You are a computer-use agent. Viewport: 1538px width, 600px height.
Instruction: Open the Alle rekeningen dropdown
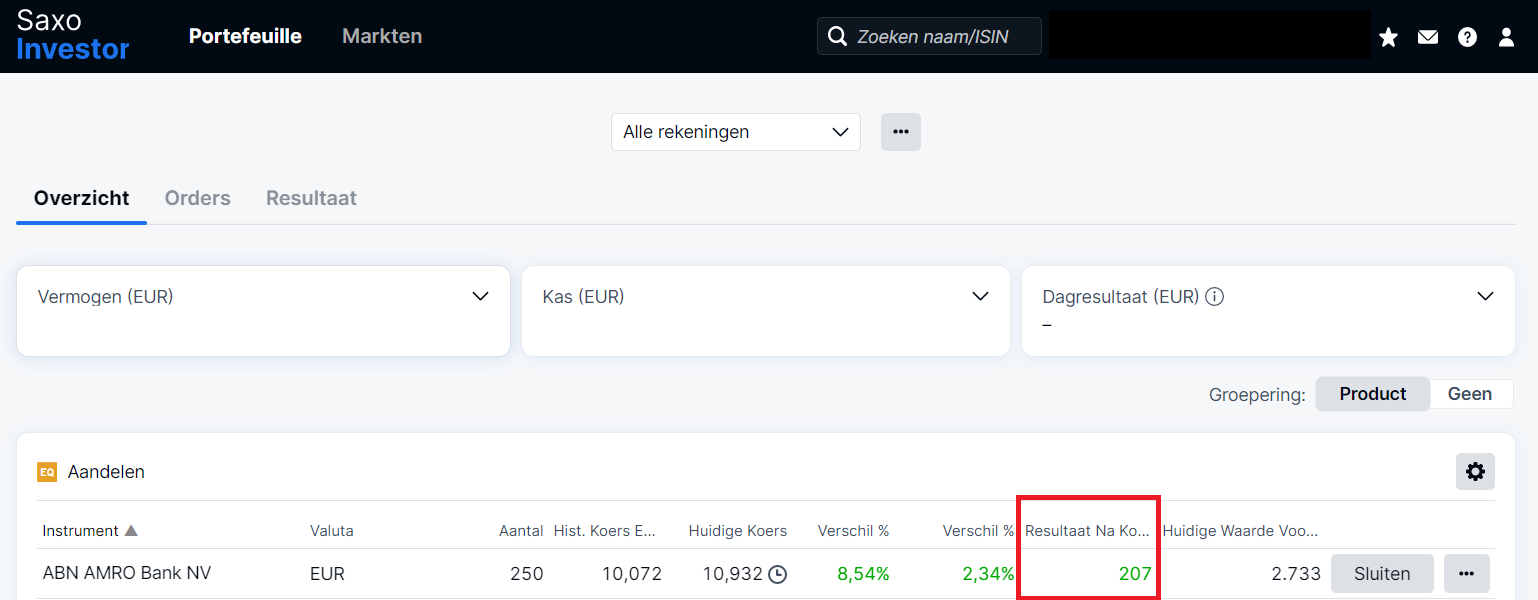coord(736,132)
